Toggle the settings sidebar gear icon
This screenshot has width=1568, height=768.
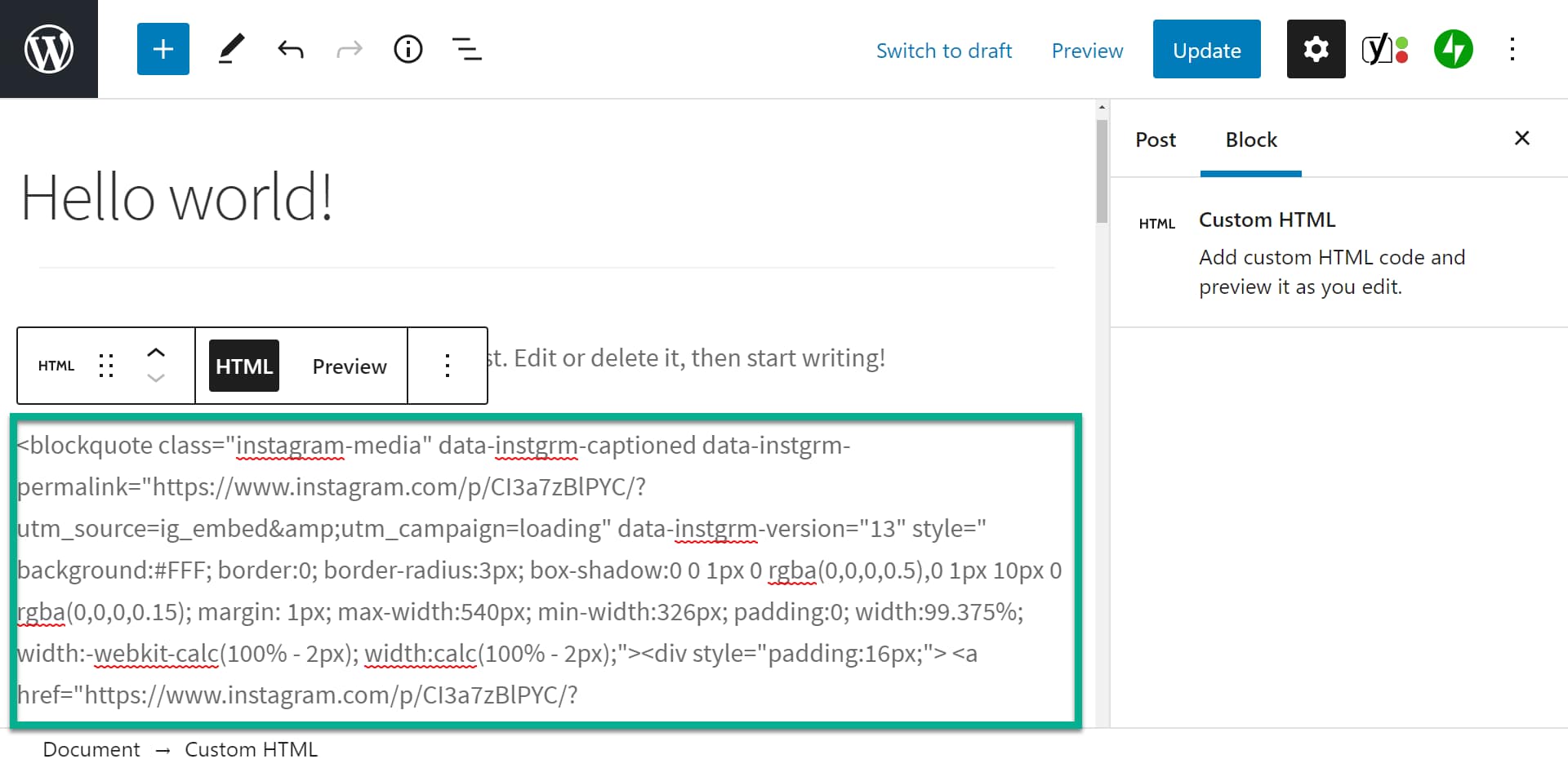1315,49
